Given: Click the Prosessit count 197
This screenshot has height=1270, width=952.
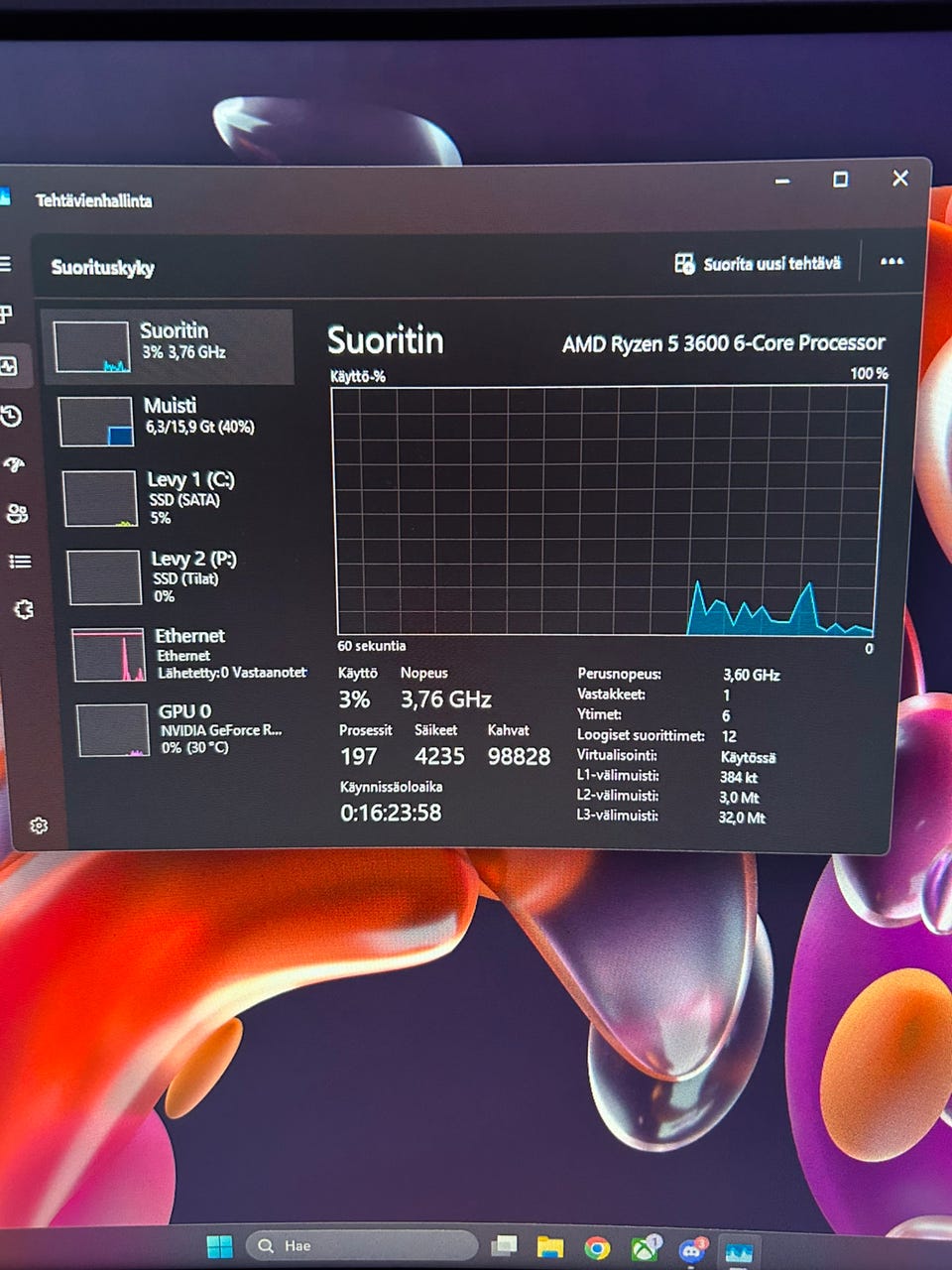Looking at the screenshot, I should (x=359, y=757).
